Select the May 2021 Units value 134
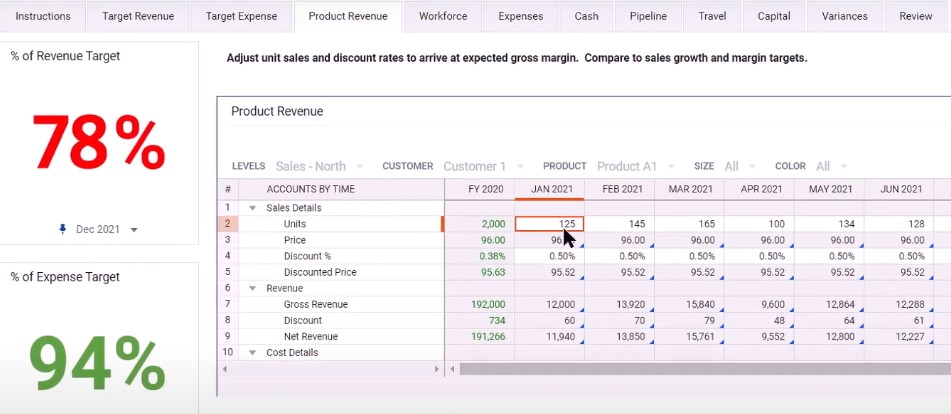The image size is (951, 414). [x=830, y=224]
